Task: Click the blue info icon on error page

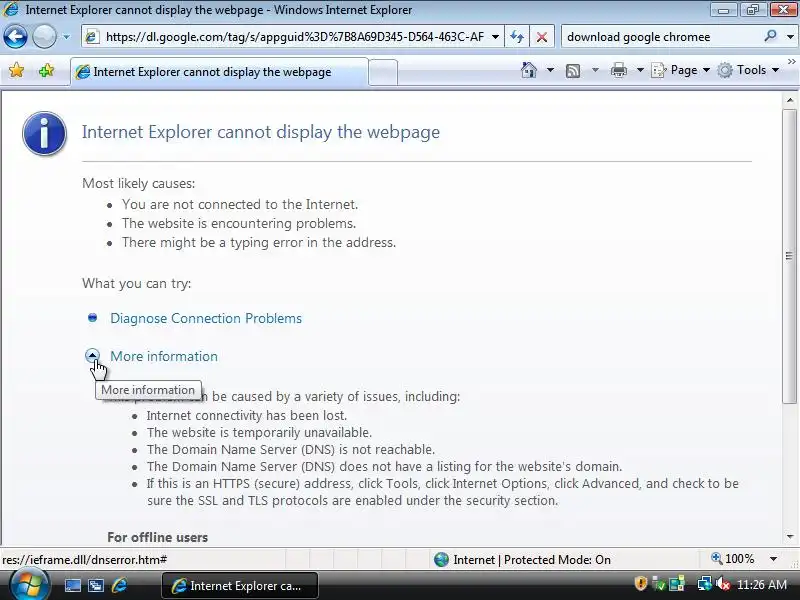Action: click(44, 133)
